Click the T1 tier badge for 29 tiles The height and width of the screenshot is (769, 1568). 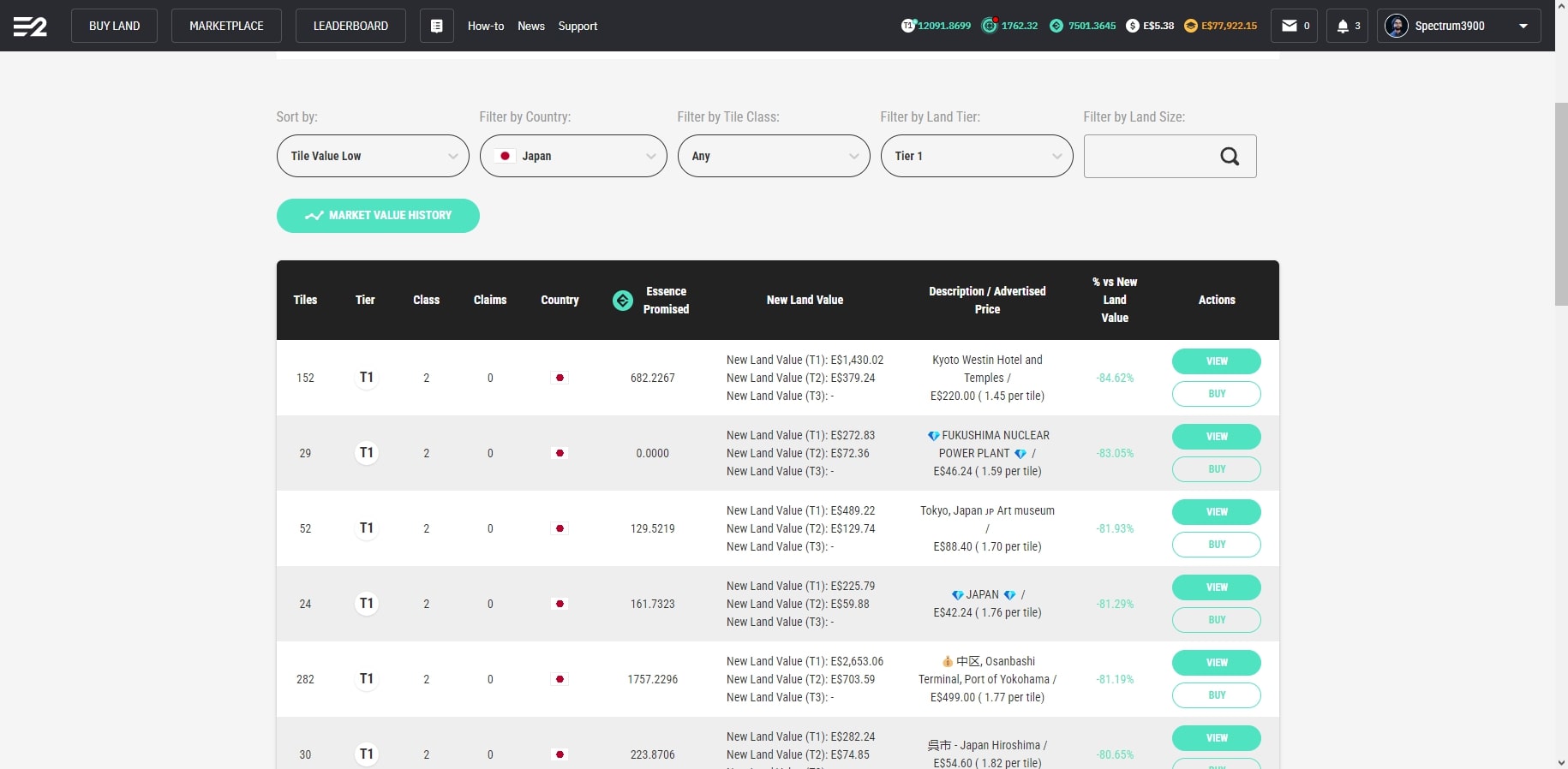(x=366, y=453)
